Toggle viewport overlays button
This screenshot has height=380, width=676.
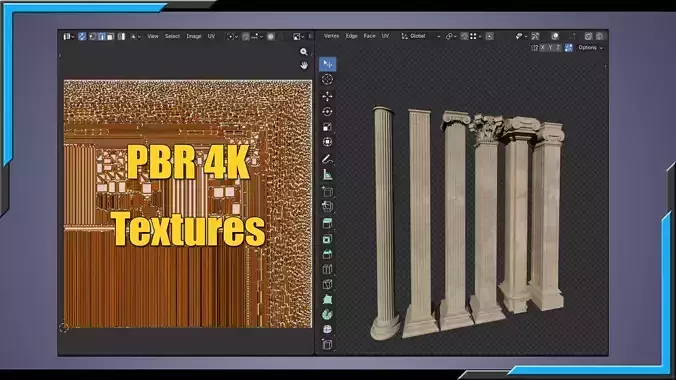555,36
